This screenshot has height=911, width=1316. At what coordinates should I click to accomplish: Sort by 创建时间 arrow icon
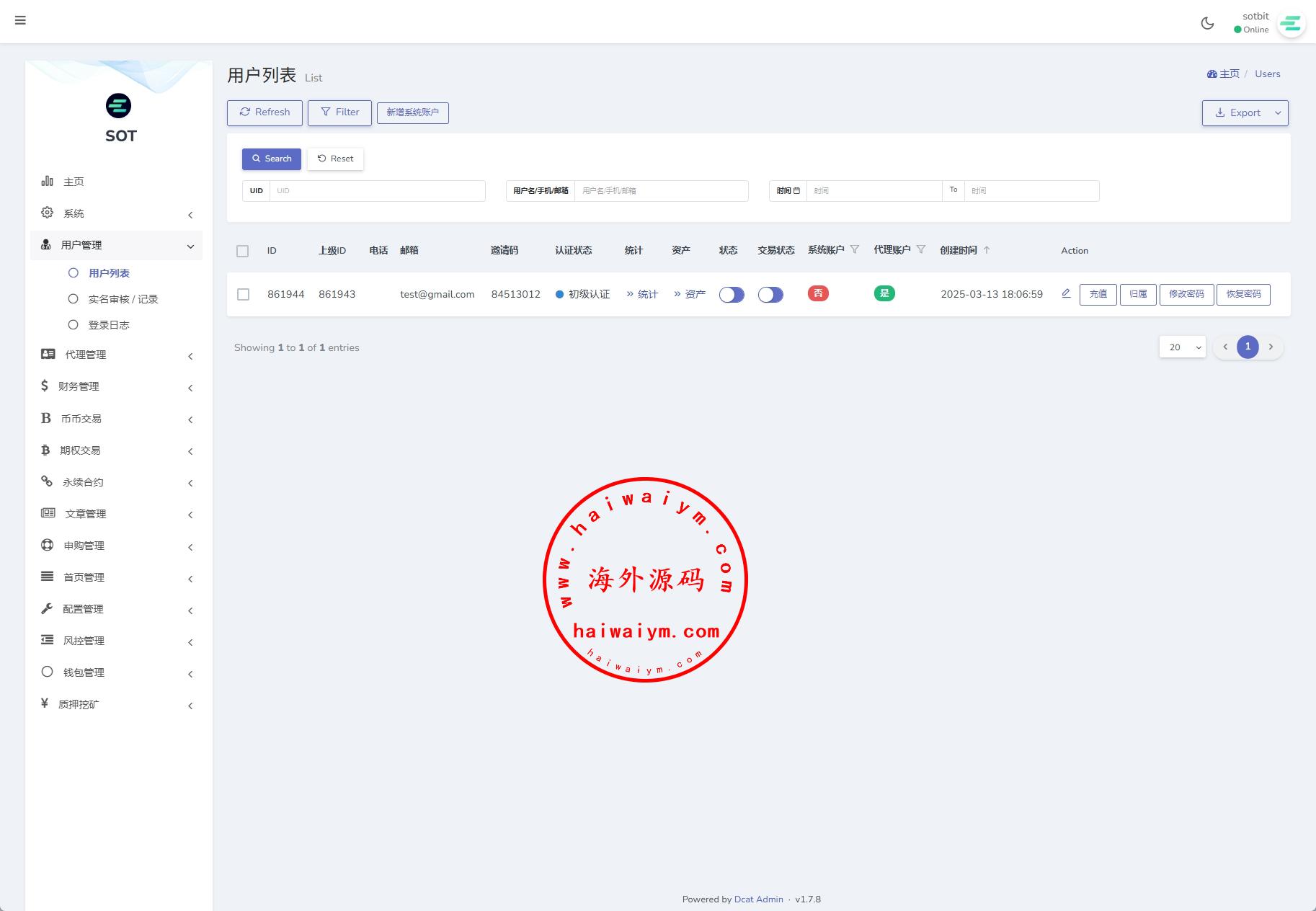coord(987,250)
